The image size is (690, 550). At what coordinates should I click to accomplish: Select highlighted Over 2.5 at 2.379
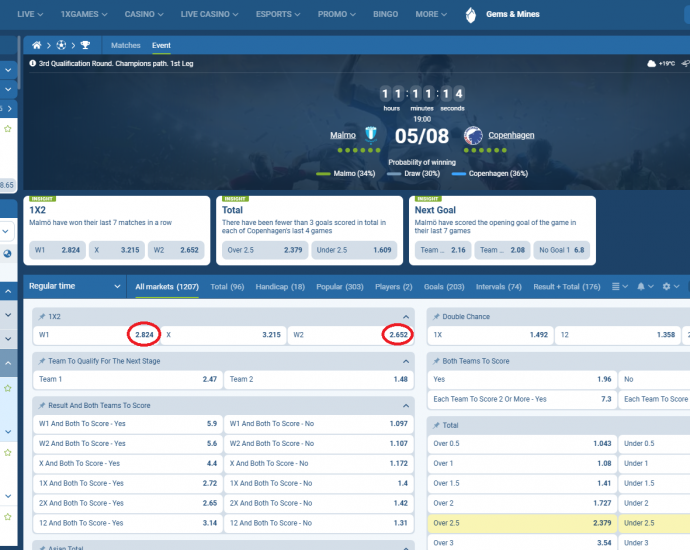[522, 523]
